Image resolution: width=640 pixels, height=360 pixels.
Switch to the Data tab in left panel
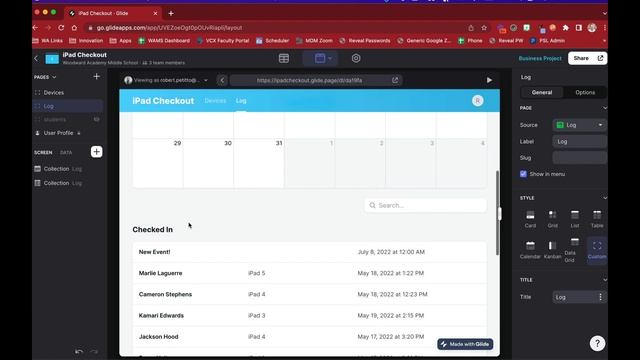pos(66,152)
